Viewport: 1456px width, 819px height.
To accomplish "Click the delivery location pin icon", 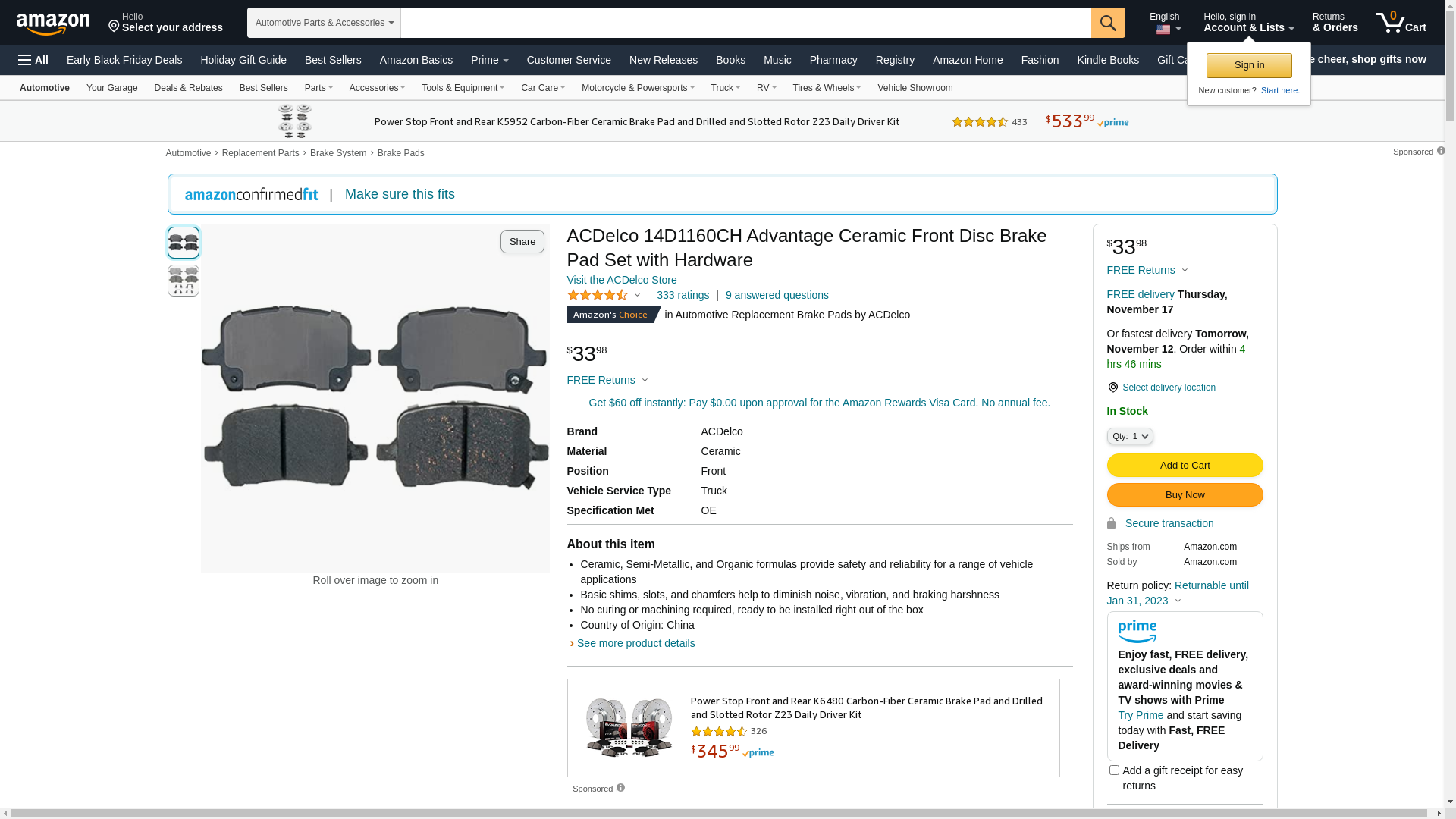I will click(1112, 388).
